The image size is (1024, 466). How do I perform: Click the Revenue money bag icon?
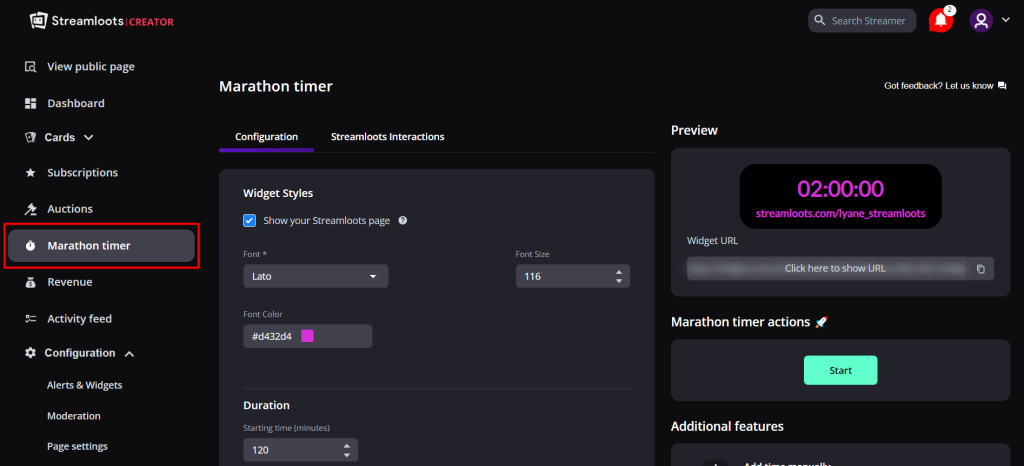click(x=30, y=282)
